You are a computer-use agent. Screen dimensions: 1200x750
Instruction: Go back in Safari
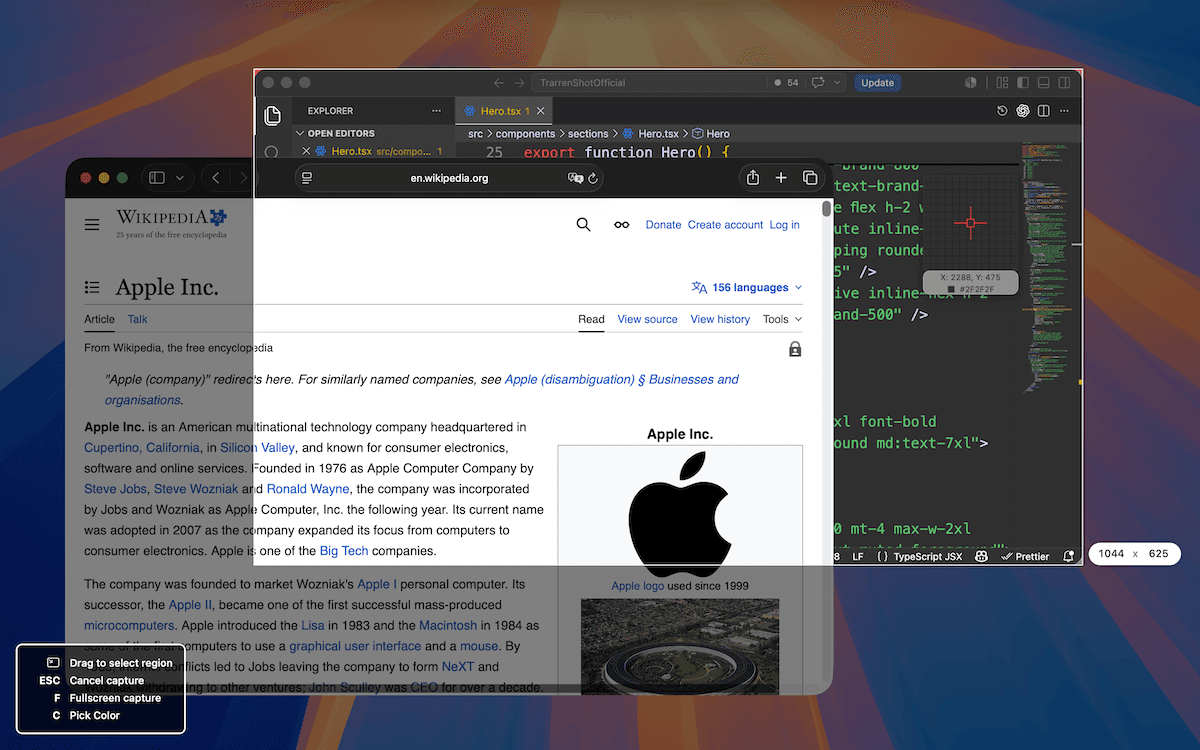tap(216, 178)
